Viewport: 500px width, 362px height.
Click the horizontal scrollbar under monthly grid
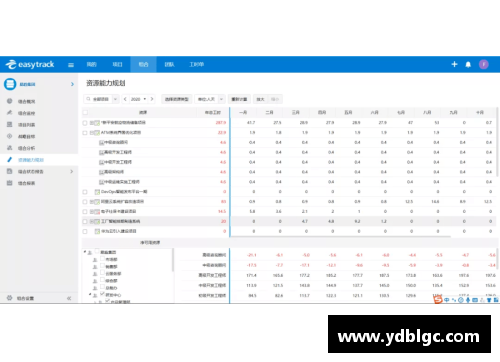pyautogui.click(x=340, y=237)
